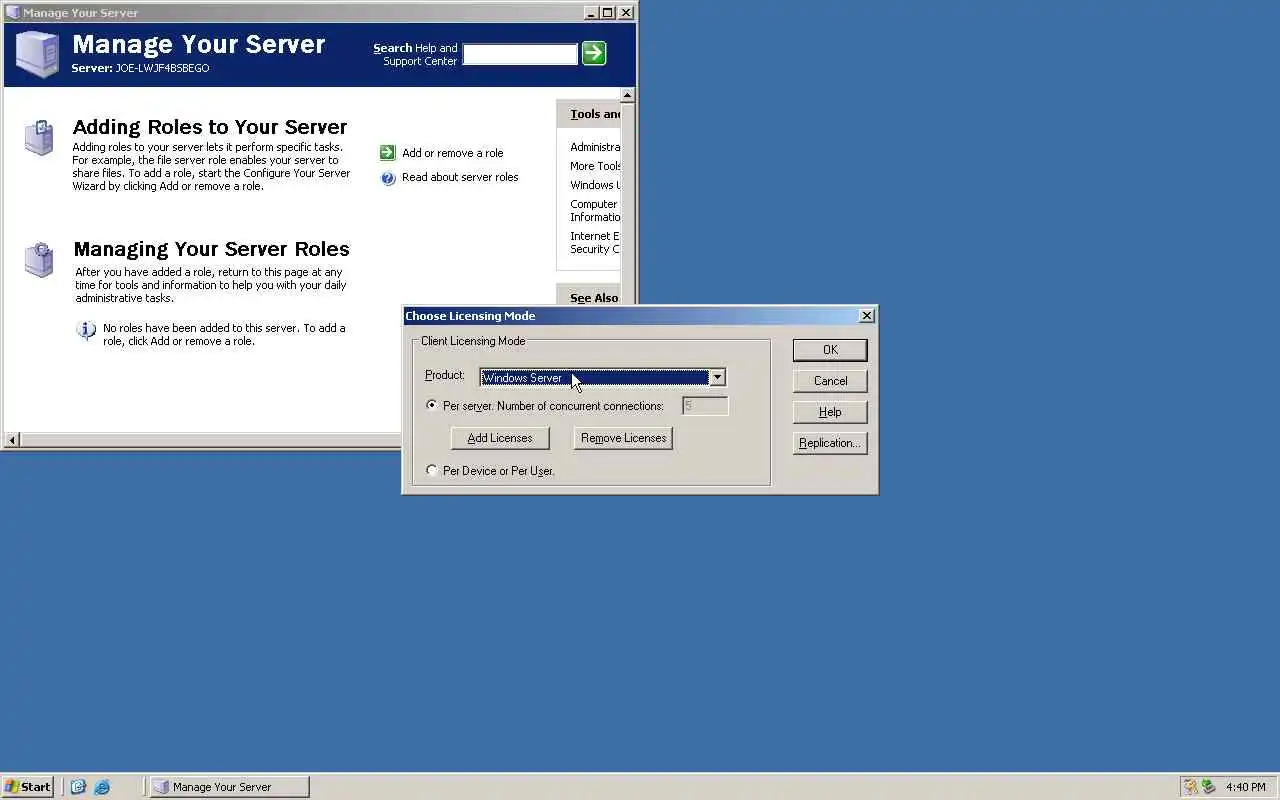Click Read about server roles link
This screenshot has height=800, width=1280.
pyautogui.click(x=460, y=177)
